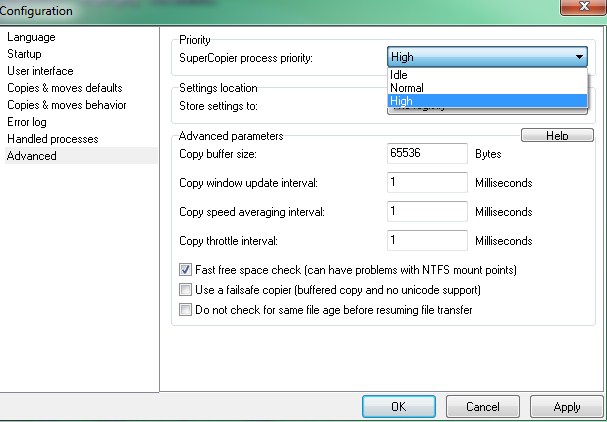607x422 pixels.
Task: Choose Normal process priority option
Action: coord(407,88)
